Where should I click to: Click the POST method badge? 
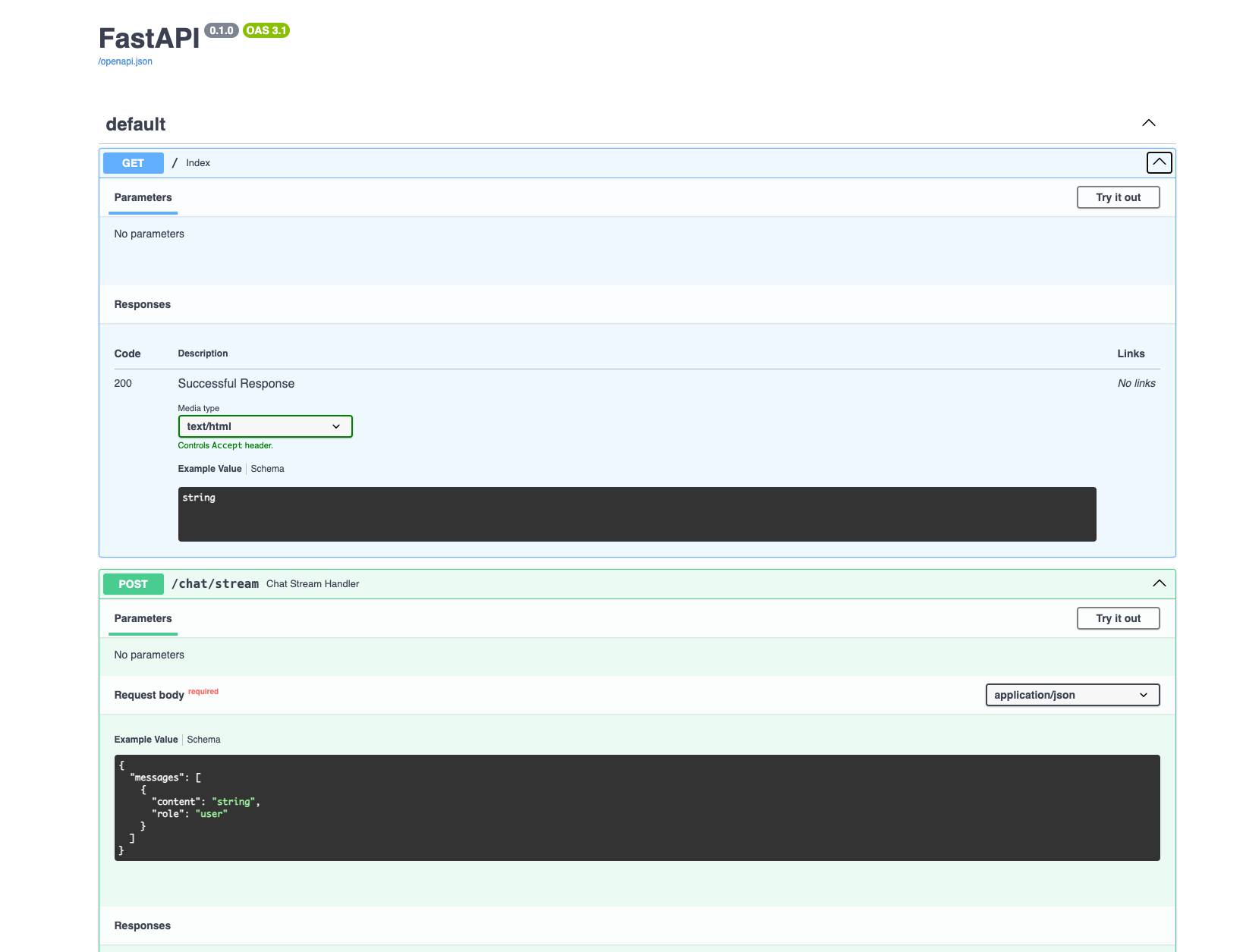click(134, 584)
